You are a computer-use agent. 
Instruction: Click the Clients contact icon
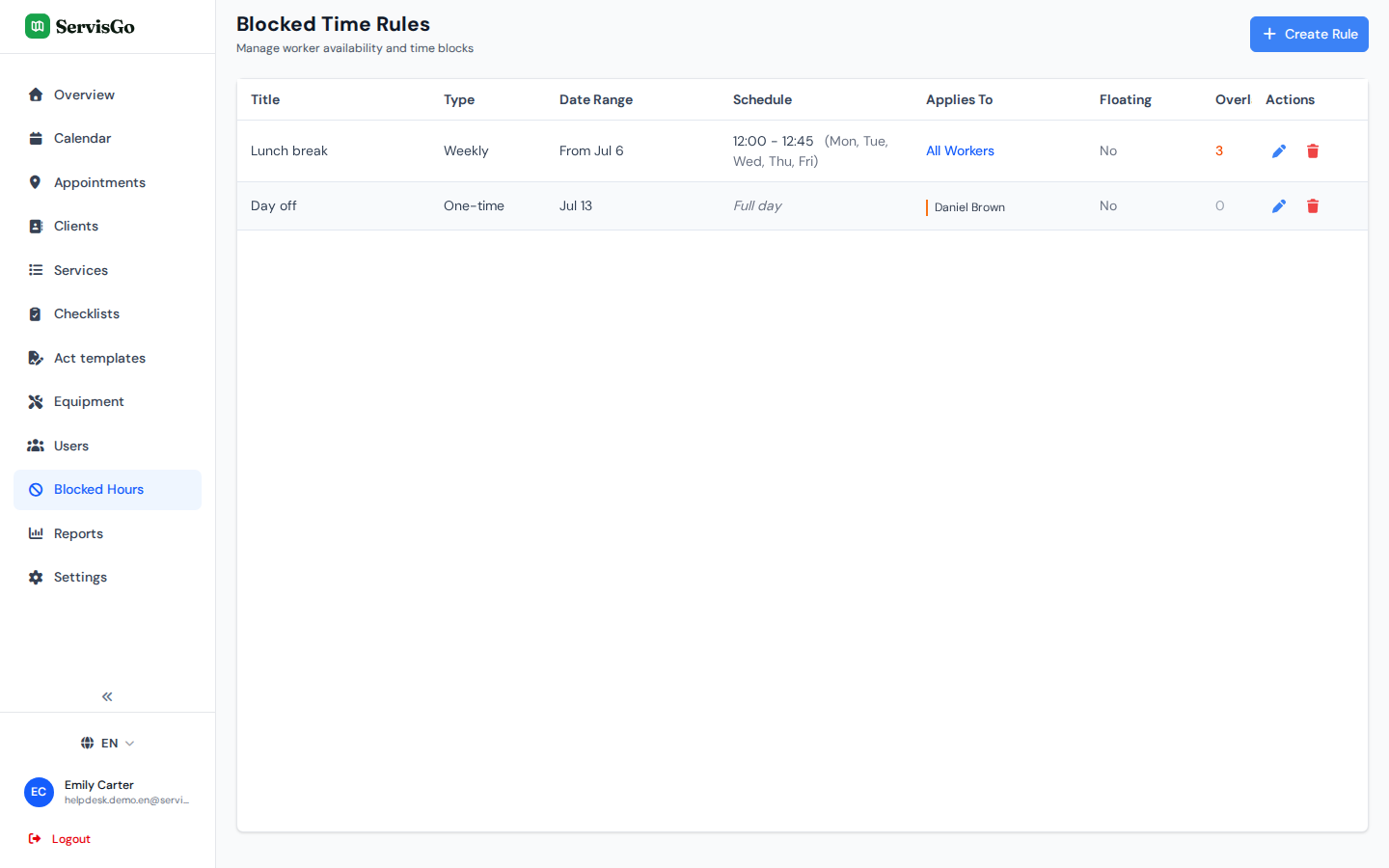[36, 226]
